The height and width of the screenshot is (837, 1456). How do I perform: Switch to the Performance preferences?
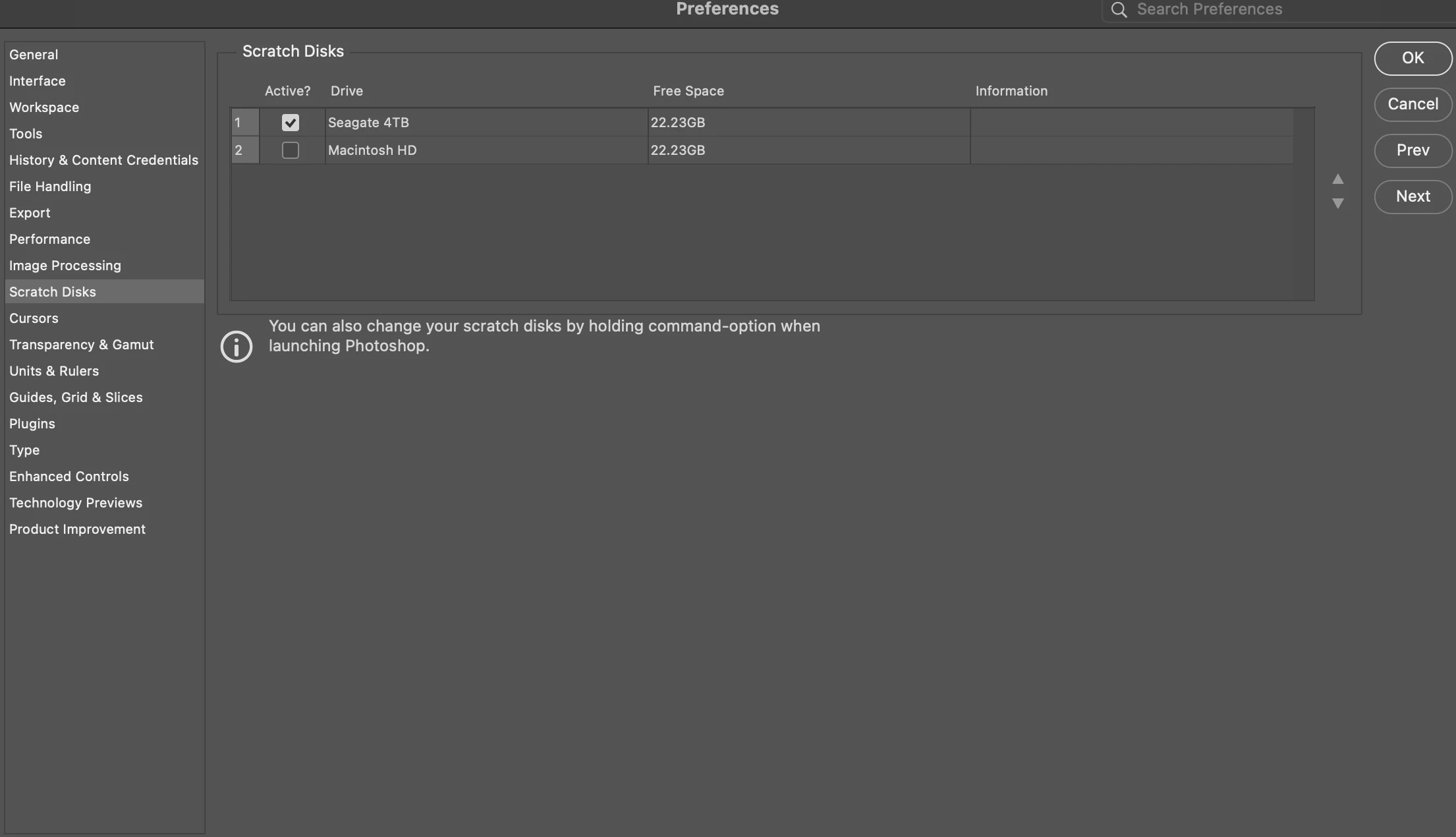coord(50,239)
